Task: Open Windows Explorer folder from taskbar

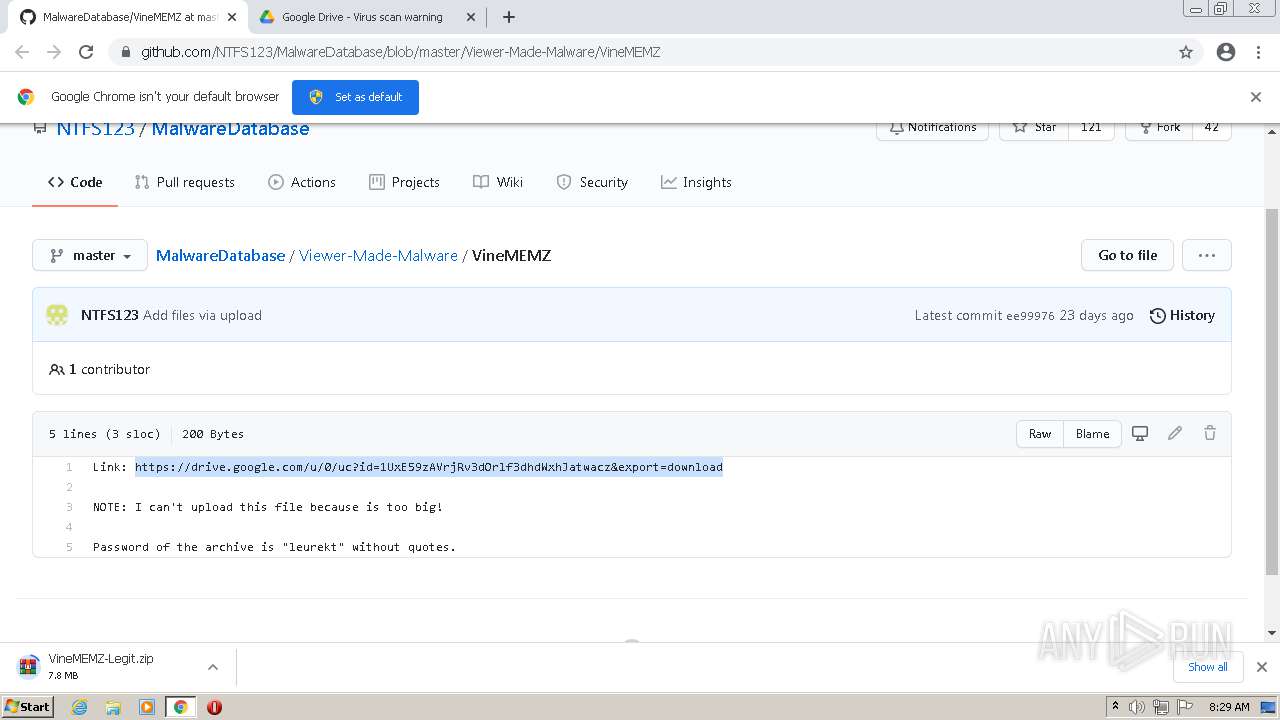Action: tap(113, 707)
